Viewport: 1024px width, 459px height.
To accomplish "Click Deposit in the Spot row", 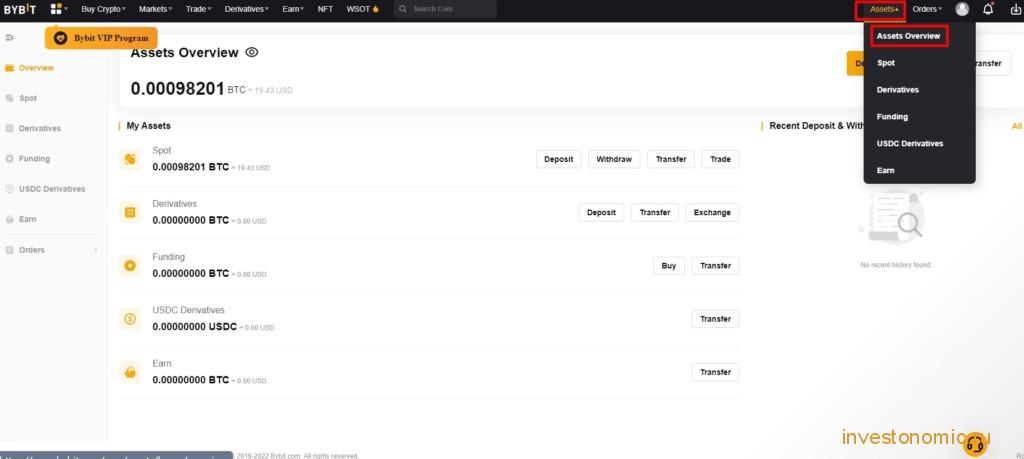I will click(558, 159).
